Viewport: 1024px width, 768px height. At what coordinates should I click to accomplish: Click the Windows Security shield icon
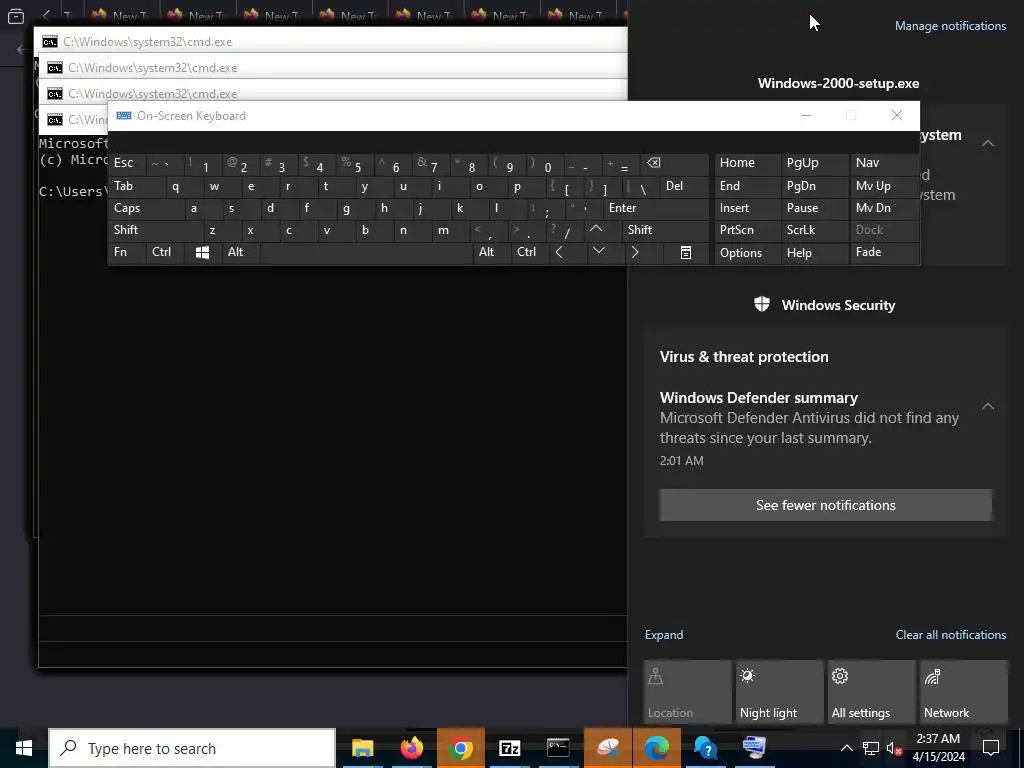(x=761, y=304)
